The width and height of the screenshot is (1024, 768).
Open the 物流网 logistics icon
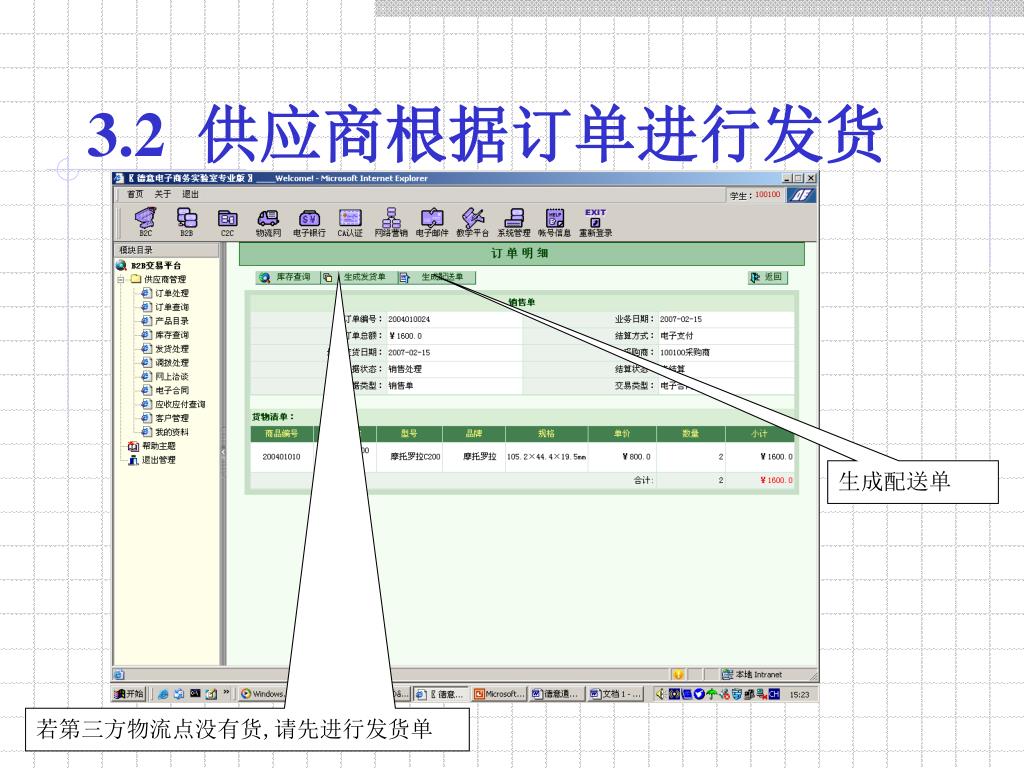[x=268, y=222]
